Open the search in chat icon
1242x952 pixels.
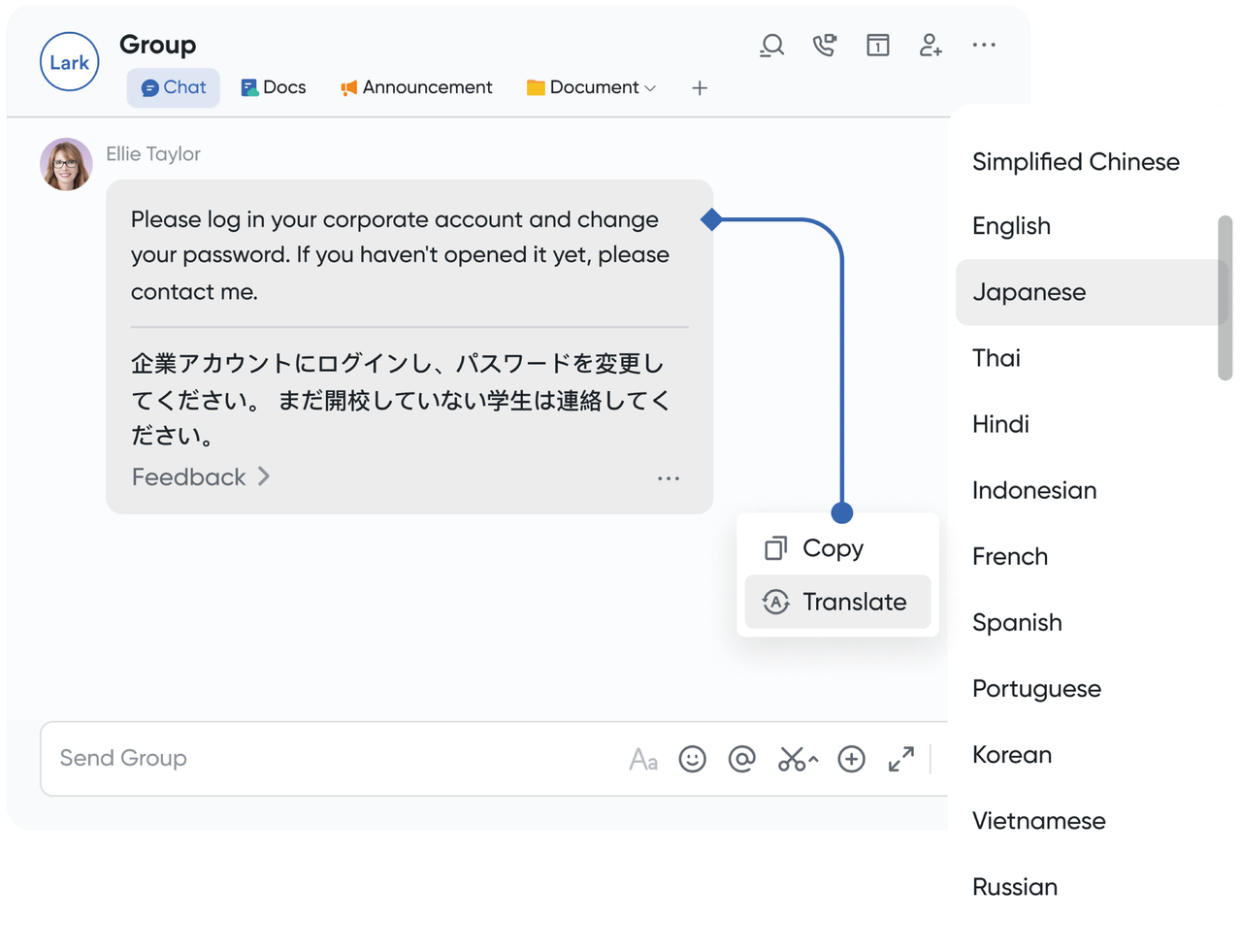coord(771,46)
